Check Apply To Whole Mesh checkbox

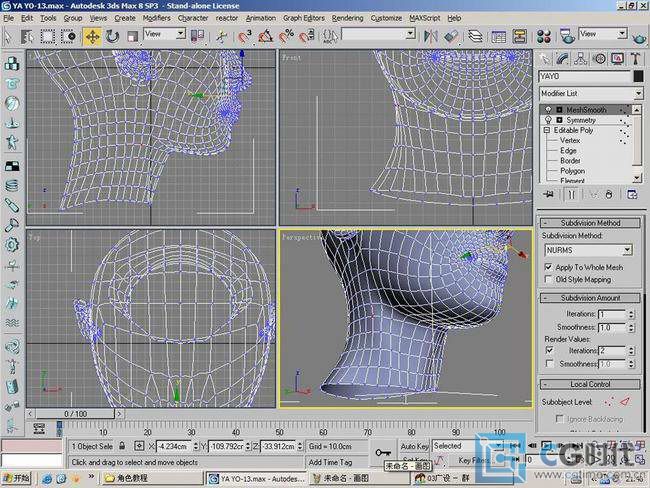click(548, 267)
